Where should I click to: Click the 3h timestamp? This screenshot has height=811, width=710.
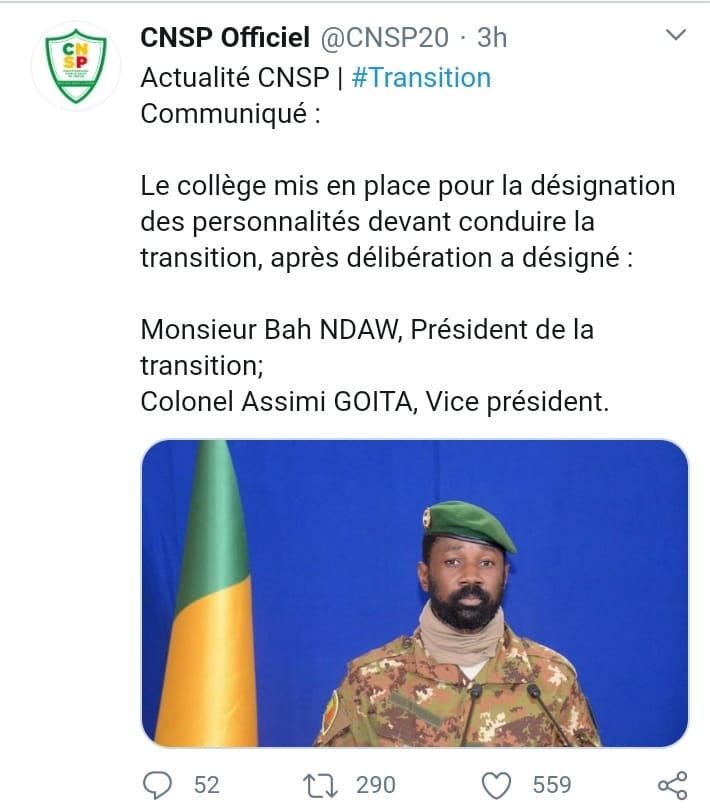(491, 38)
